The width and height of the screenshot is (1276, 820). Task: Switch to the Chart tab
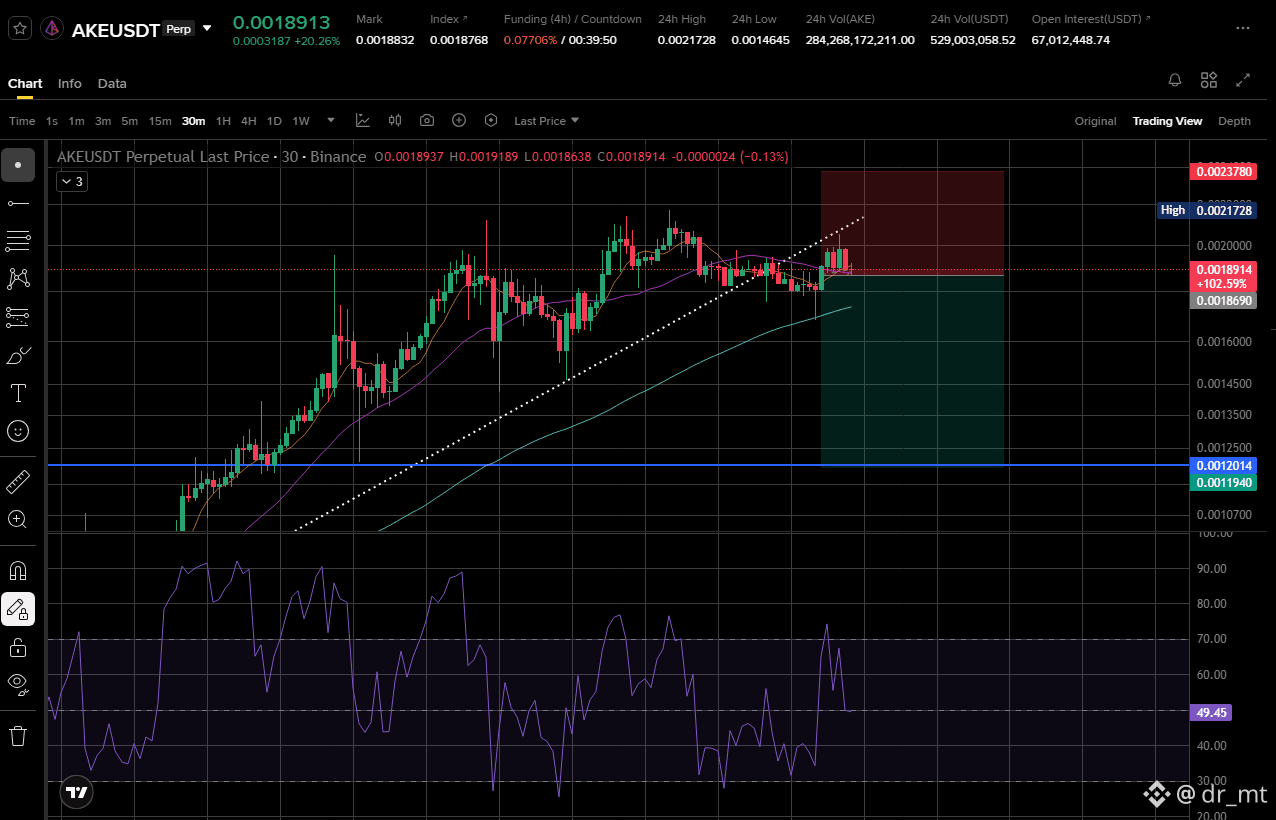coord(25,83)
